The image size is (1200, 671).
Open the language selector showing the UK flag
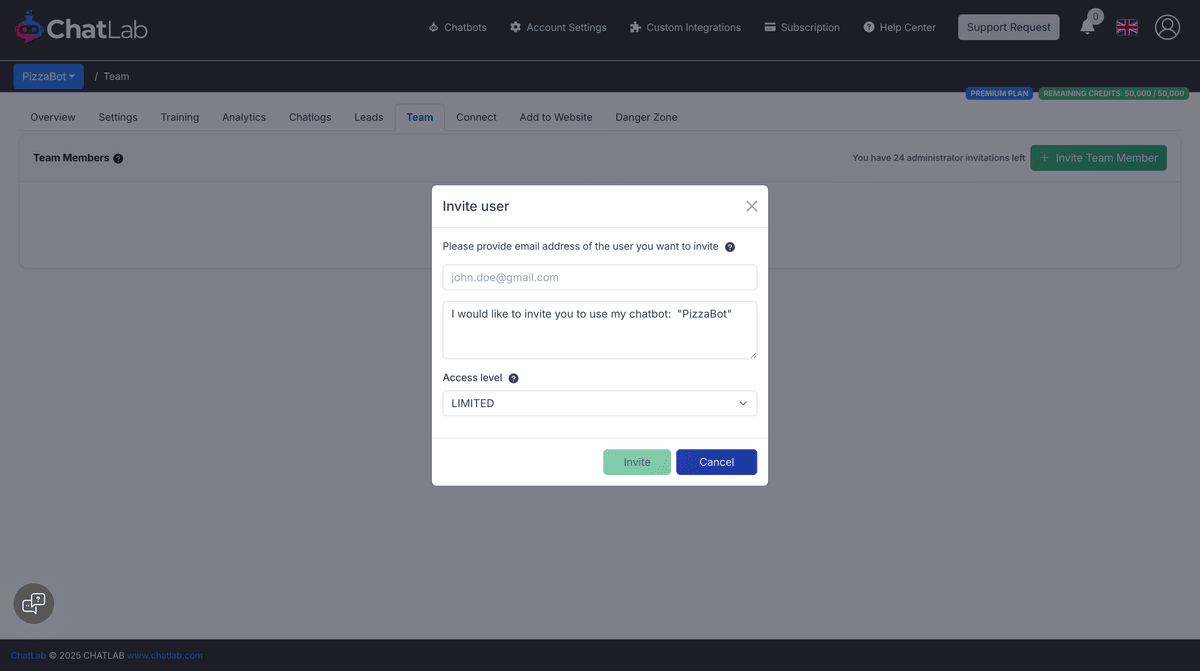coord(1126,27)
